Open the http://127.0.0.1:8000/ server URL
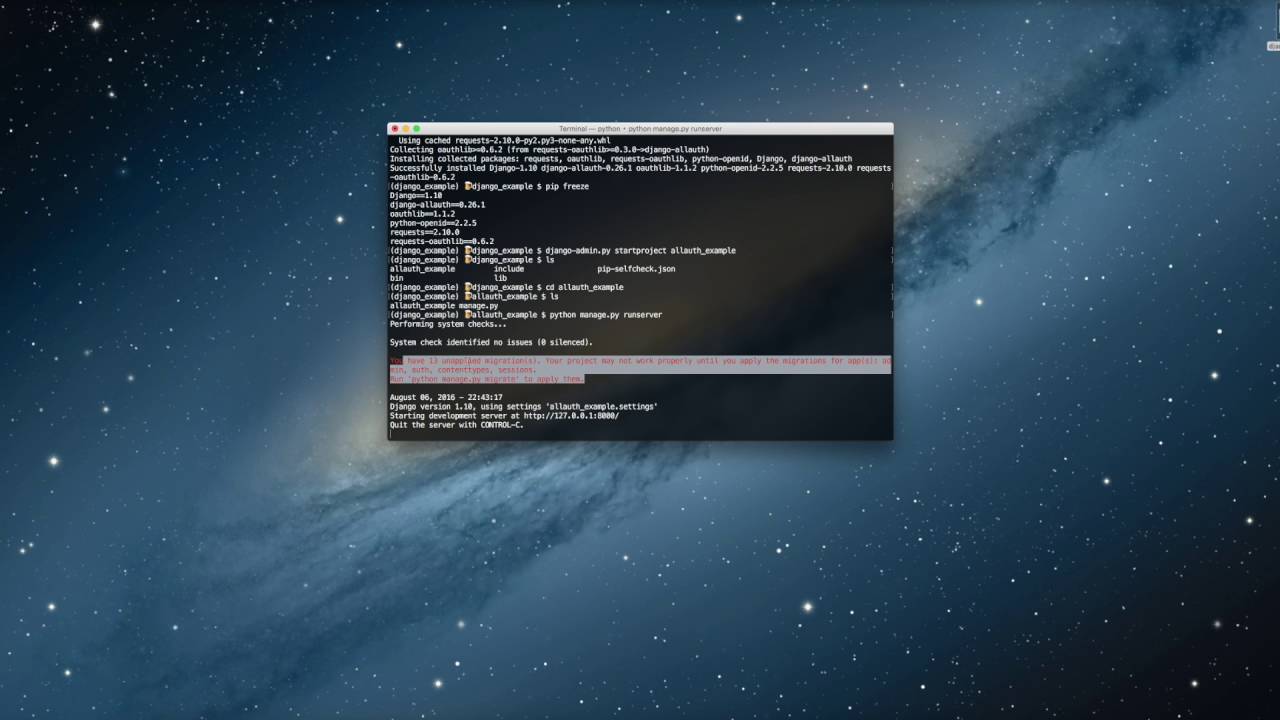 (x=569, y=415)
